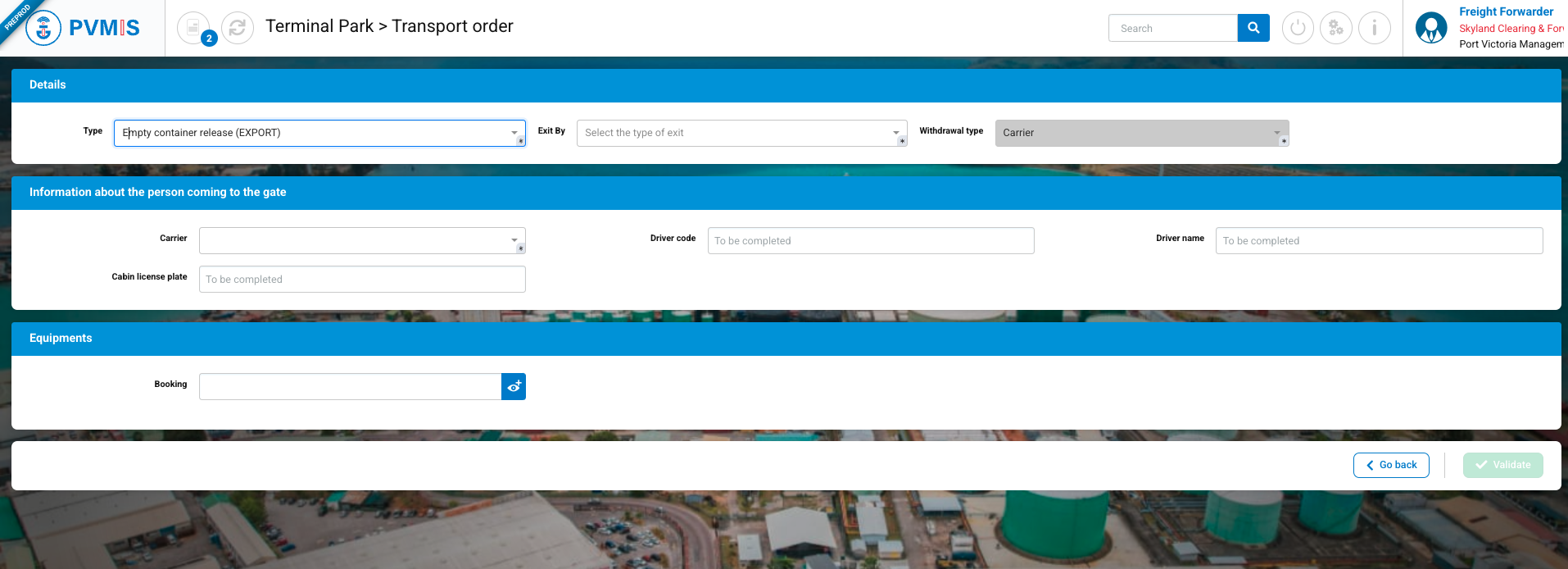The width and height of the screenshot is (1568, 569).
Task: Click the information icon
Action: click(1374, 28)
